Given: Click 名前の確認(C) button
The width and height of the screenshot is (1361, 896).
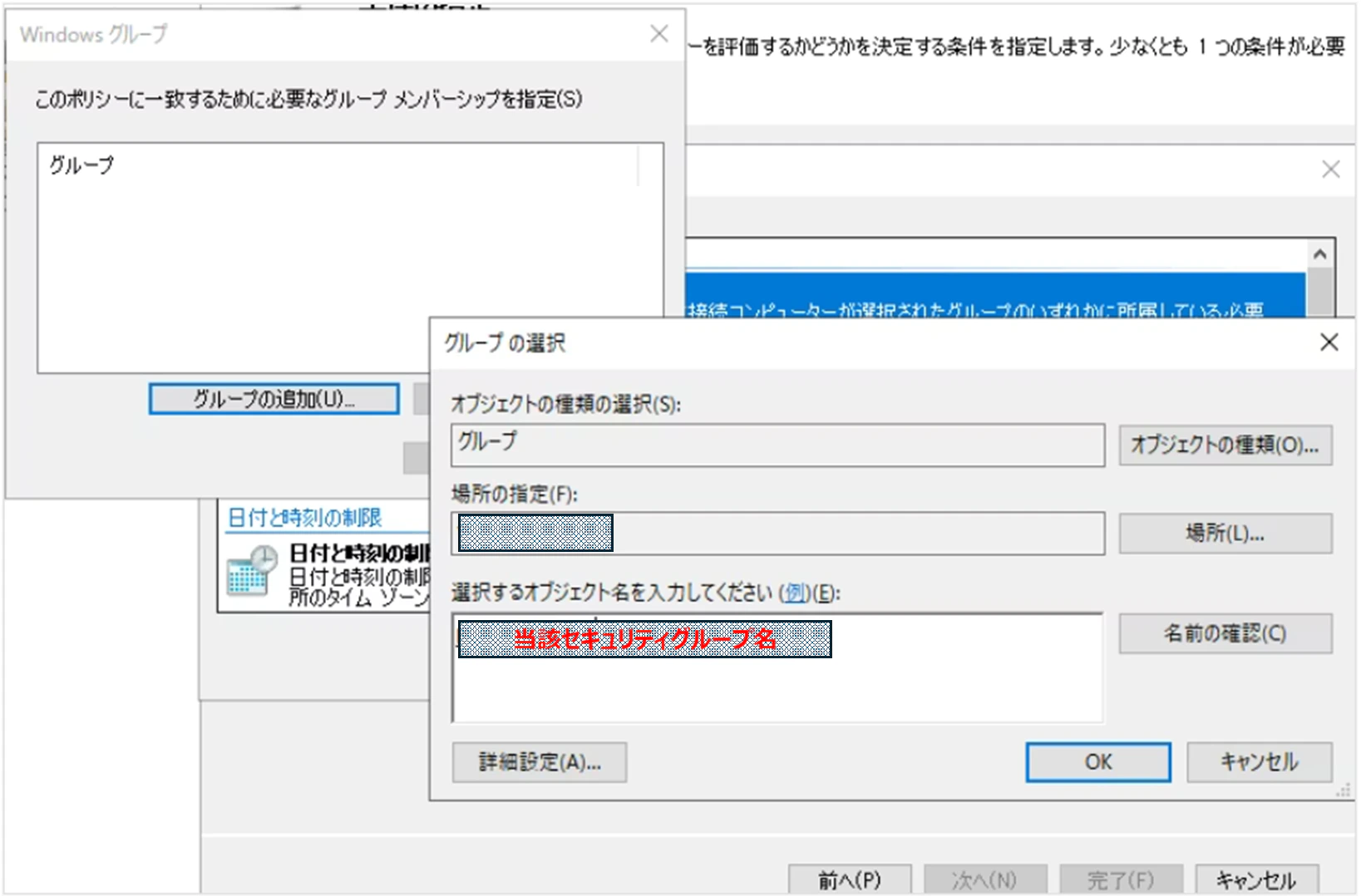Looking at the screenshot, I should pyautogui.click(x=1225, y=634).
